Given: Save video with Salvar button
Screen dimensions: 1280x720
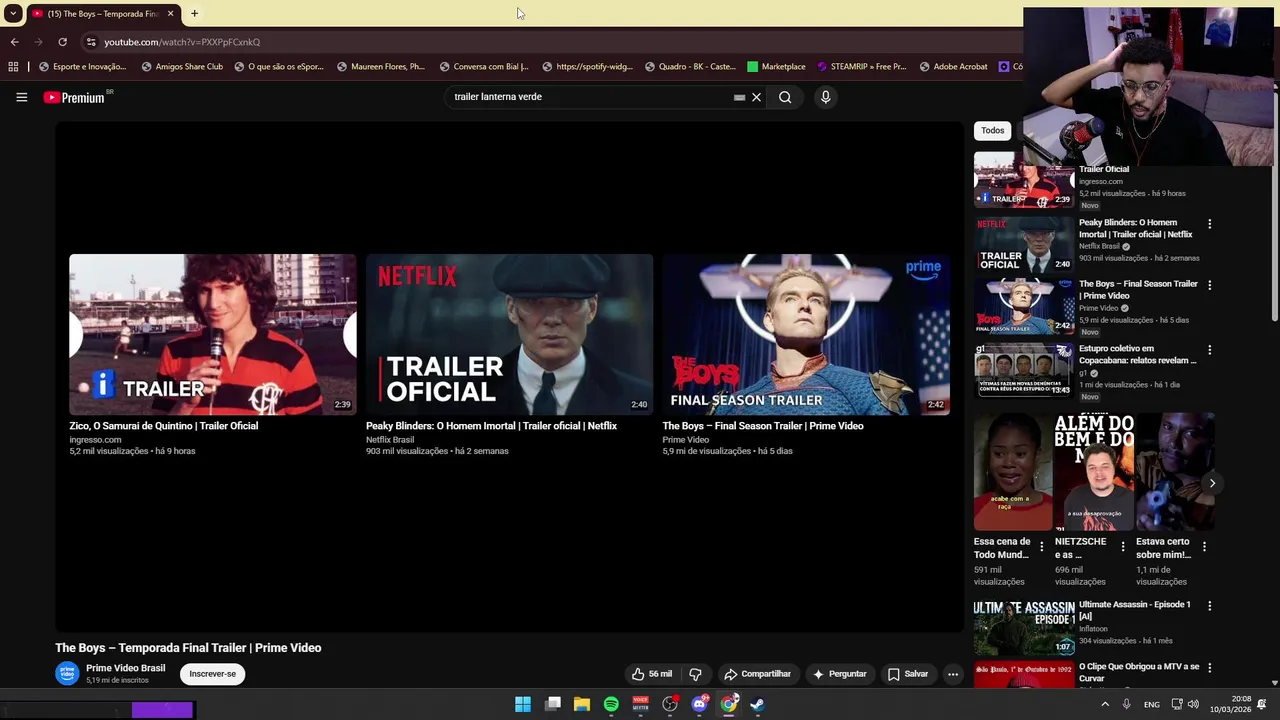Looking at the screenshot, I should (x=908, y=674).
